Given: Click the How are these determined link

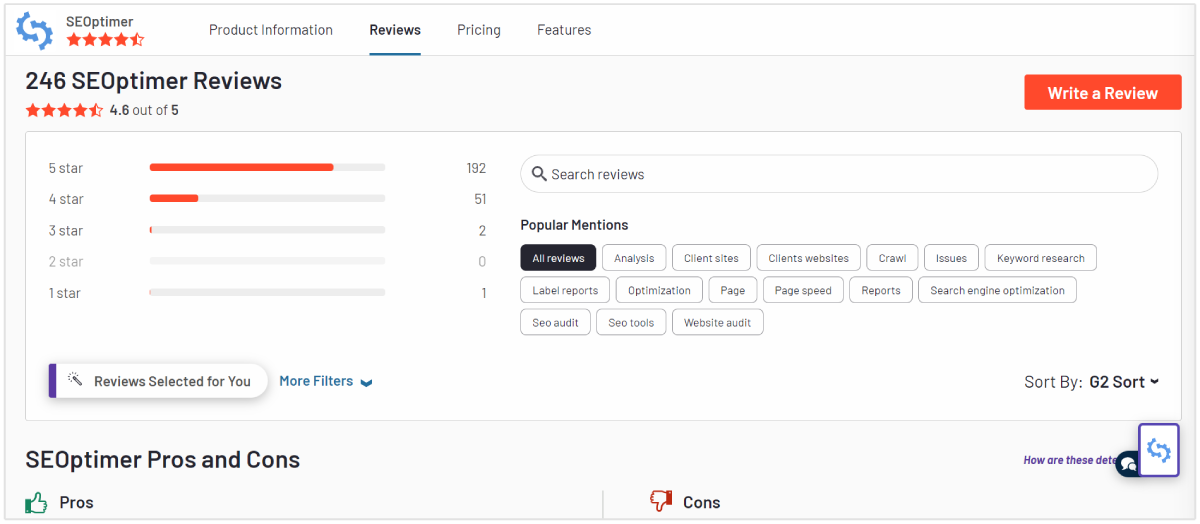Looking at the screenshot, I should tap(1068, 460).
